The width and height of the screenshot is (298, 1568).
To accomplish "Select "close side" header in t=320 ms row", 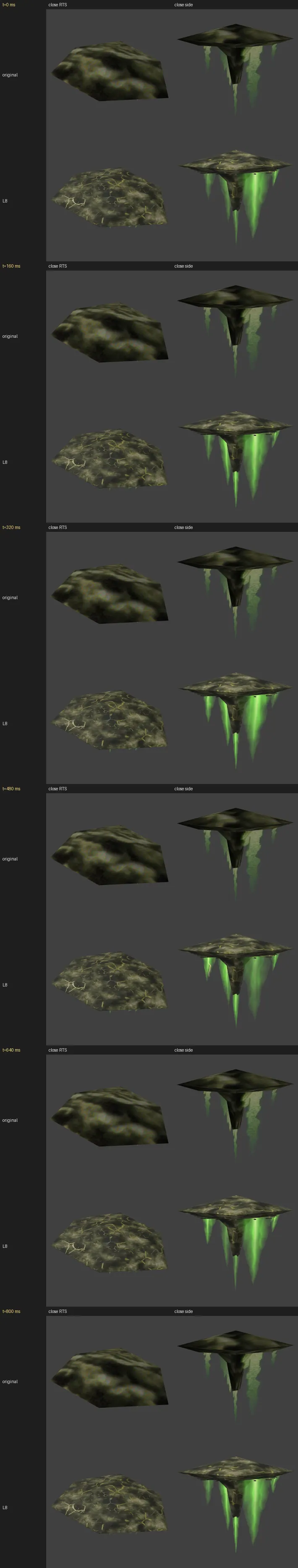I will coord(184,527).
